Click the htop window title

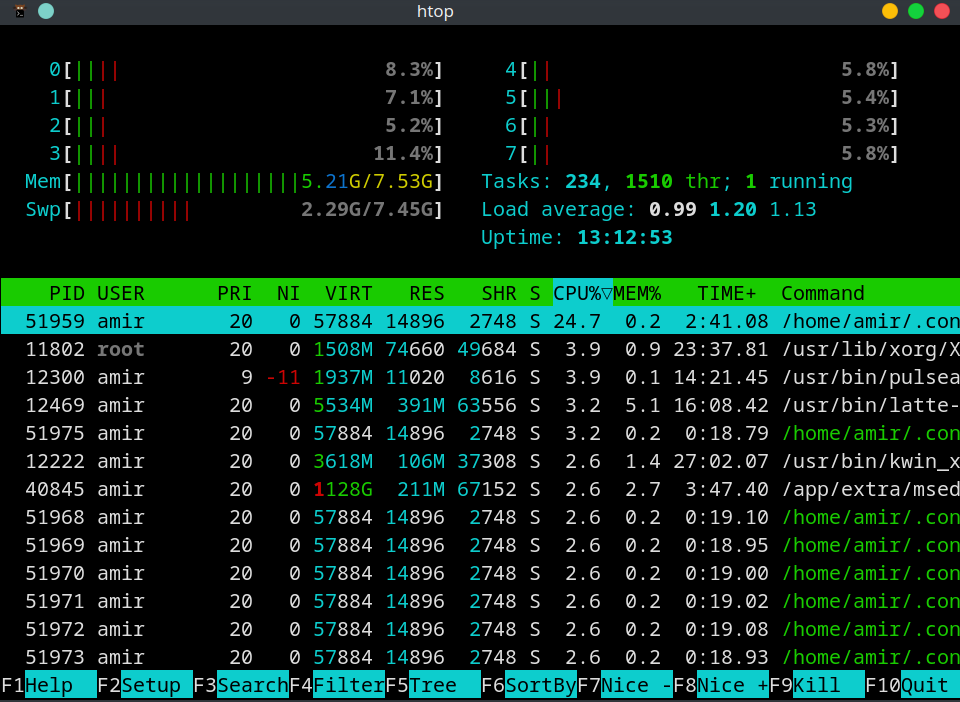435,12
